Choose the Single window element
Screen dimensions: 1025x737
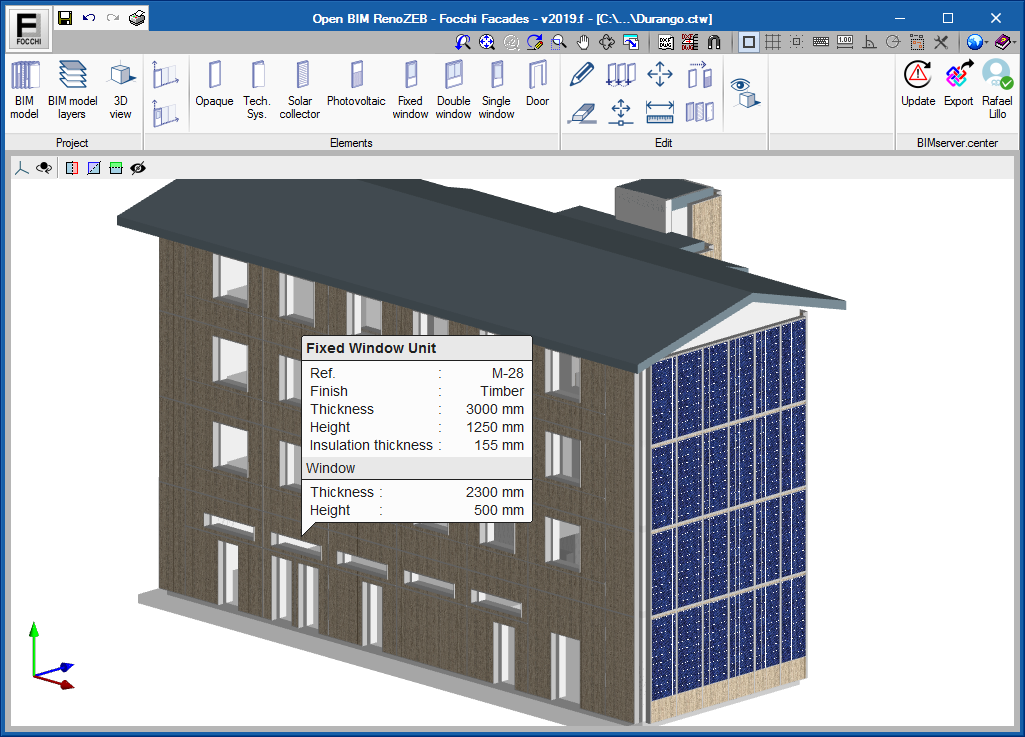497,90
